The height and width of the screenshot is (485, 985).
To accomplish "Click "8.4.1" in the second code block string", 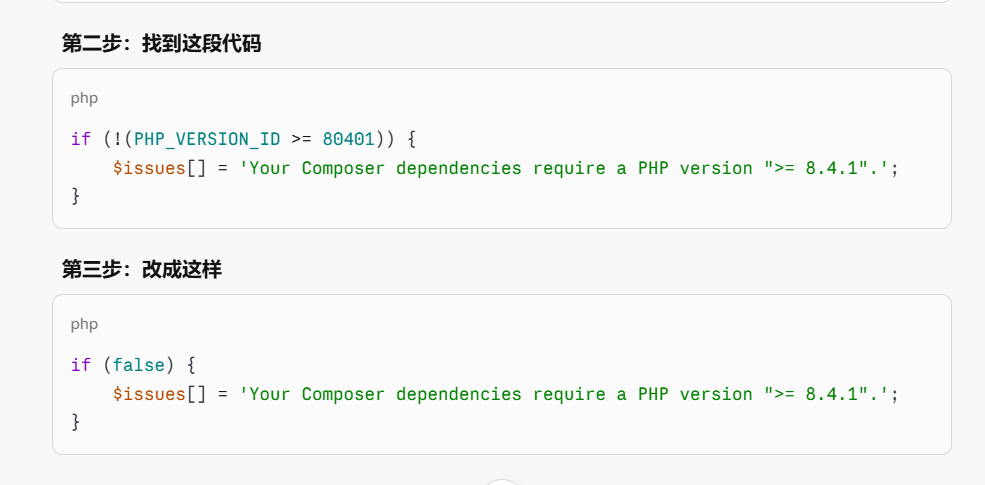I will (x=831, y=394).
